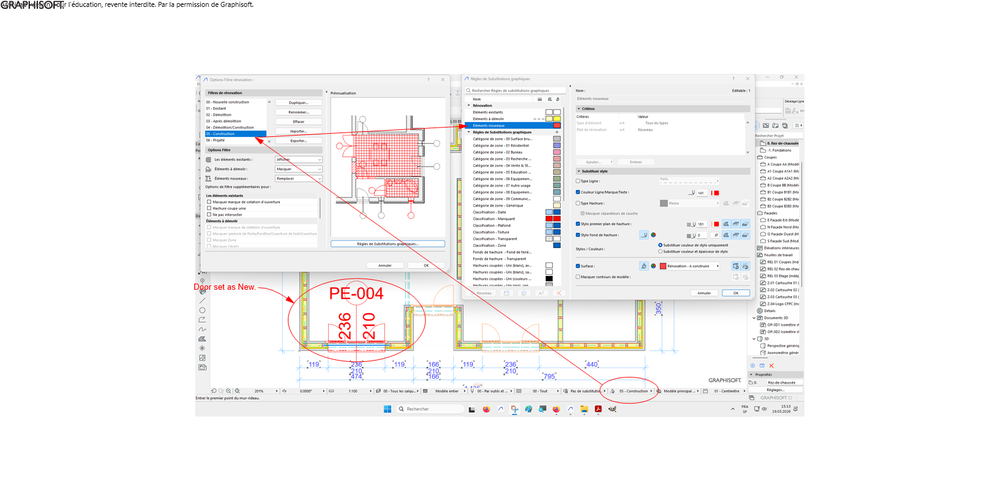This screenshot has height=490, width=999.
Task: Collapse Règles de Substitutions graphiques group
Action: (469, 132)
